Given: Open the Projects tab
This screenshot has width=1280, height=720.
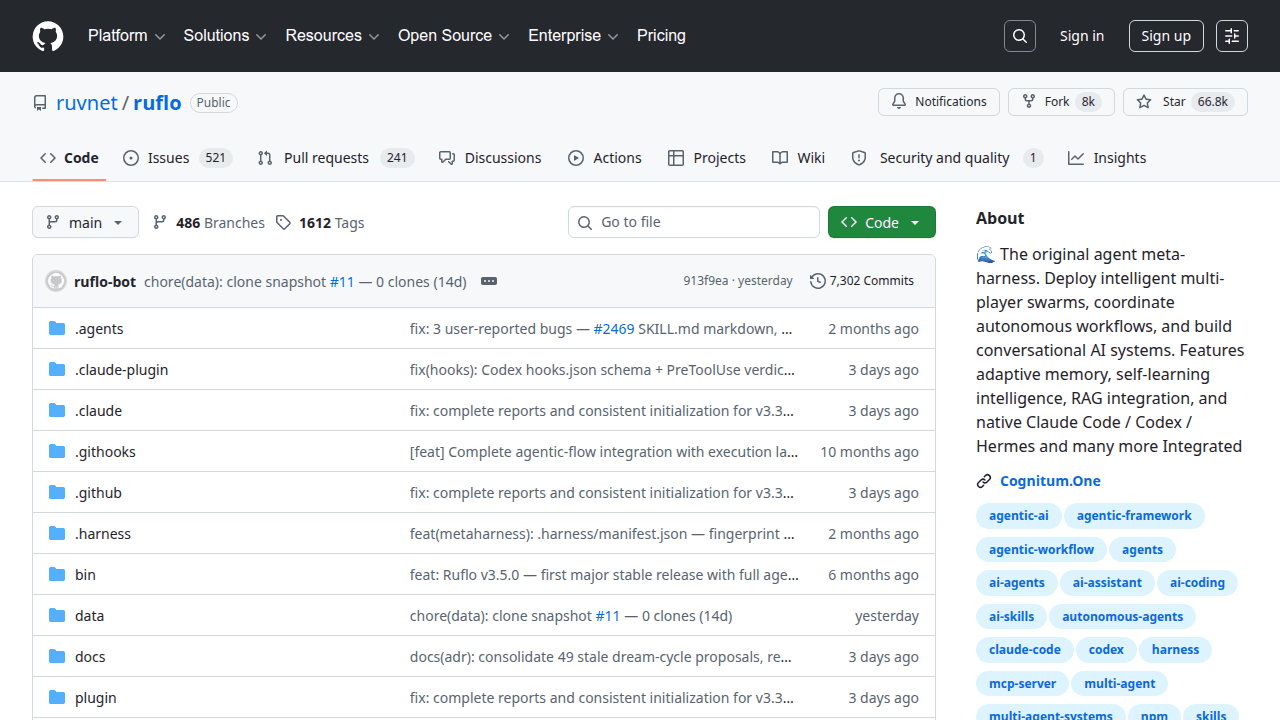Looking at the screenshot, I should 707,158.
